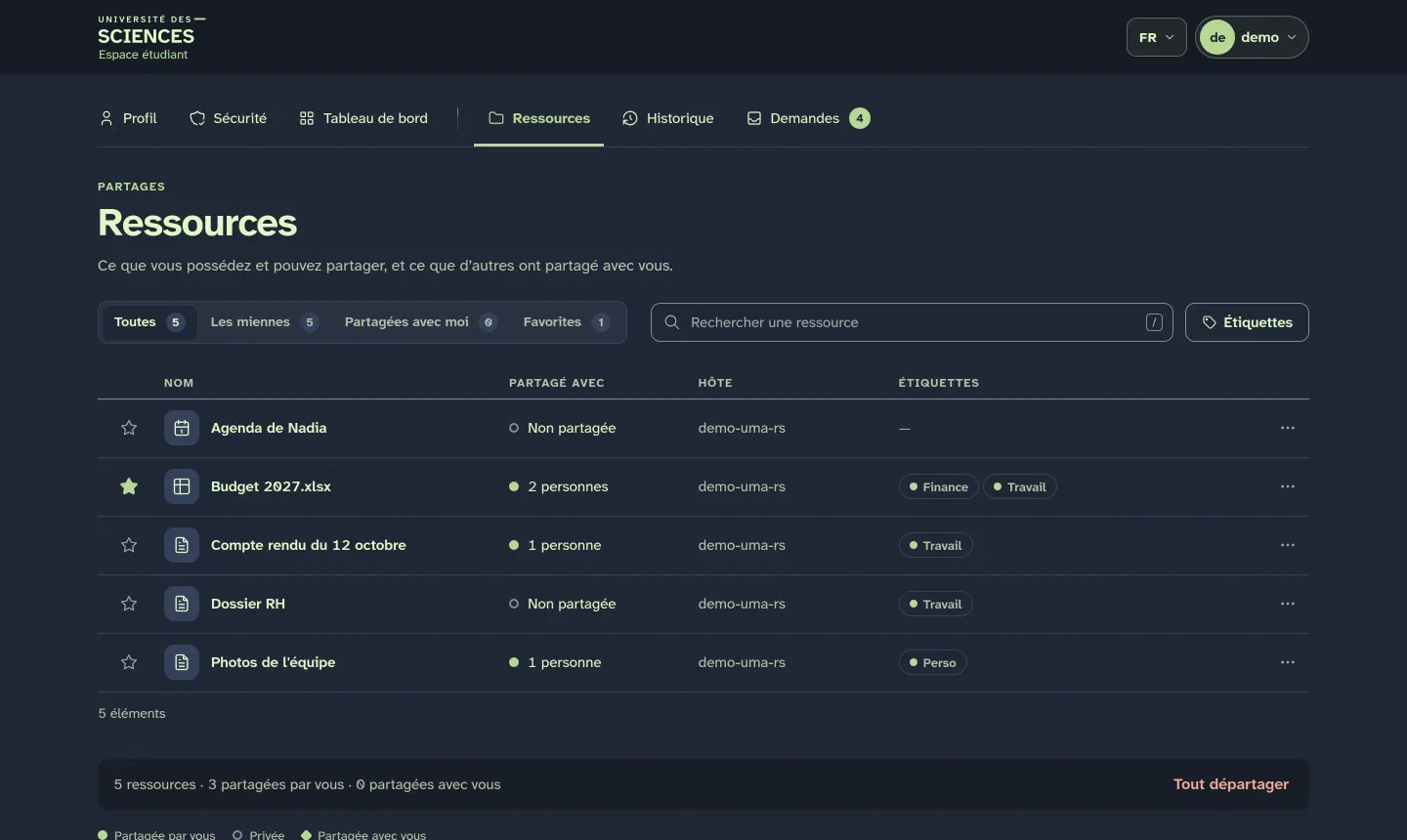
Task: Click Tout départager
Action: point(1231,784)
